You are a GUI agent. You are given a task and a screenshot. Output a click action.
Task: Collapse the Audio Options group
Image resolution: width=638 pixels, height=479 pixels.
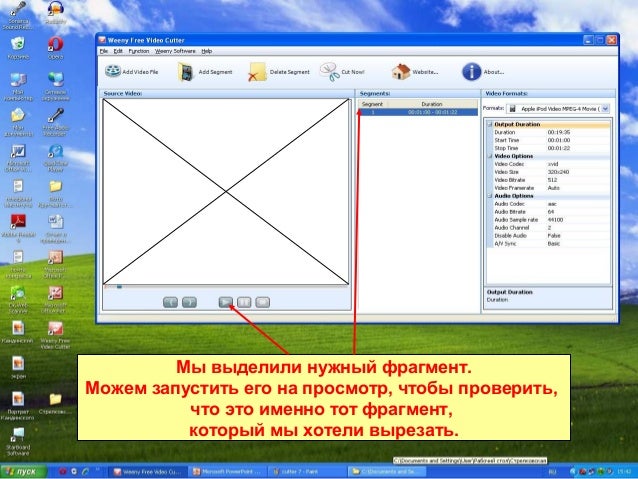pos(490,196)
